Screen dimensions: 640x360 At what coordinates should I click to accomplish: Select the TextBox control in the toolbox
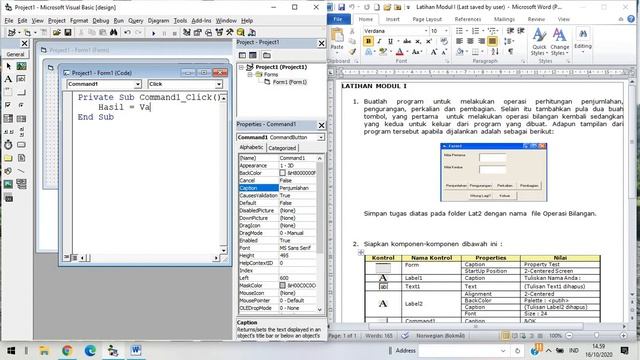pyautogui.click(x=21, y=79)
